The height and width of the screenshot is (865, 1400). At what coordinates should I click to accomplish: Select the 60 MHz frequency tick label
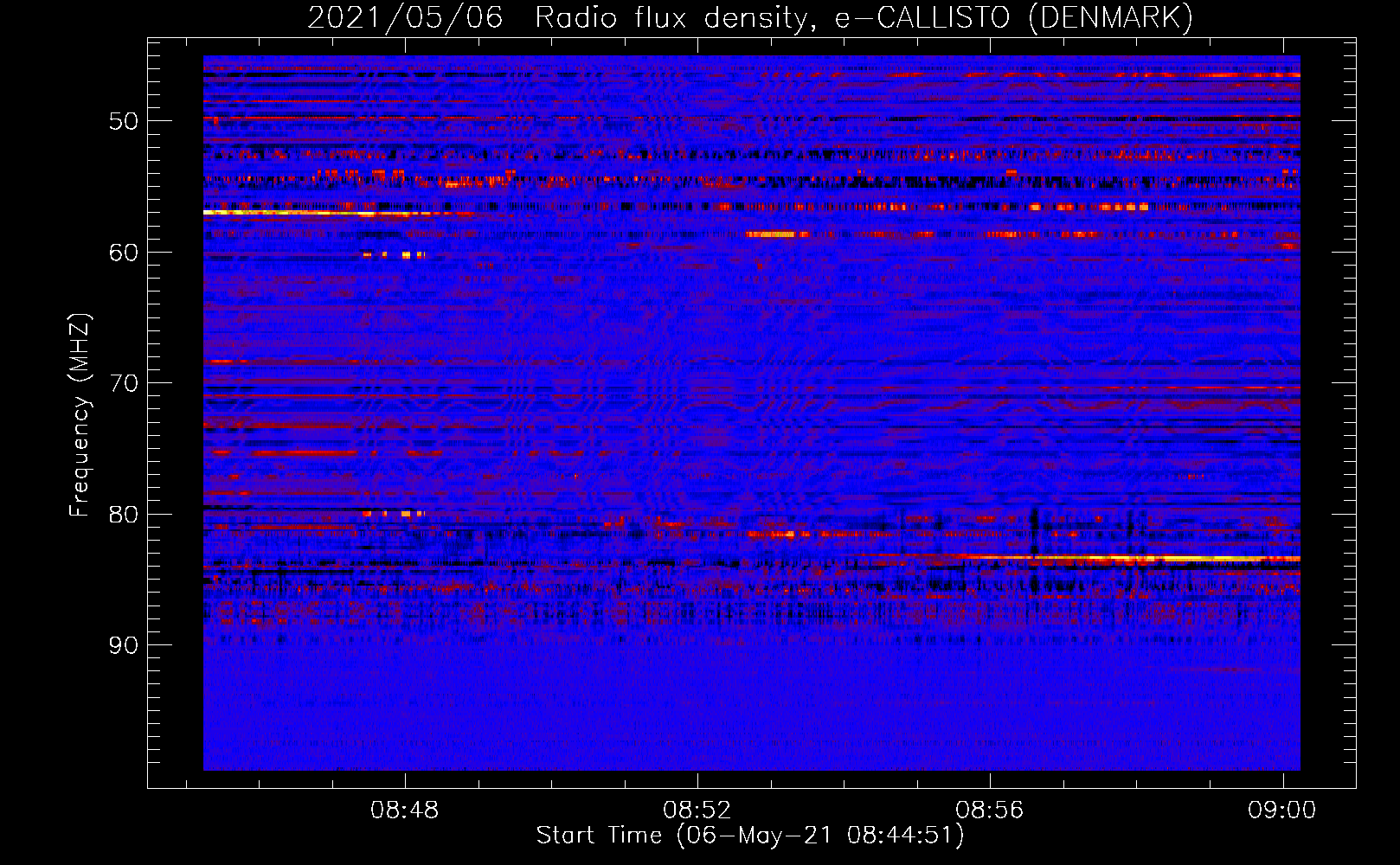[x=124, y=253]
